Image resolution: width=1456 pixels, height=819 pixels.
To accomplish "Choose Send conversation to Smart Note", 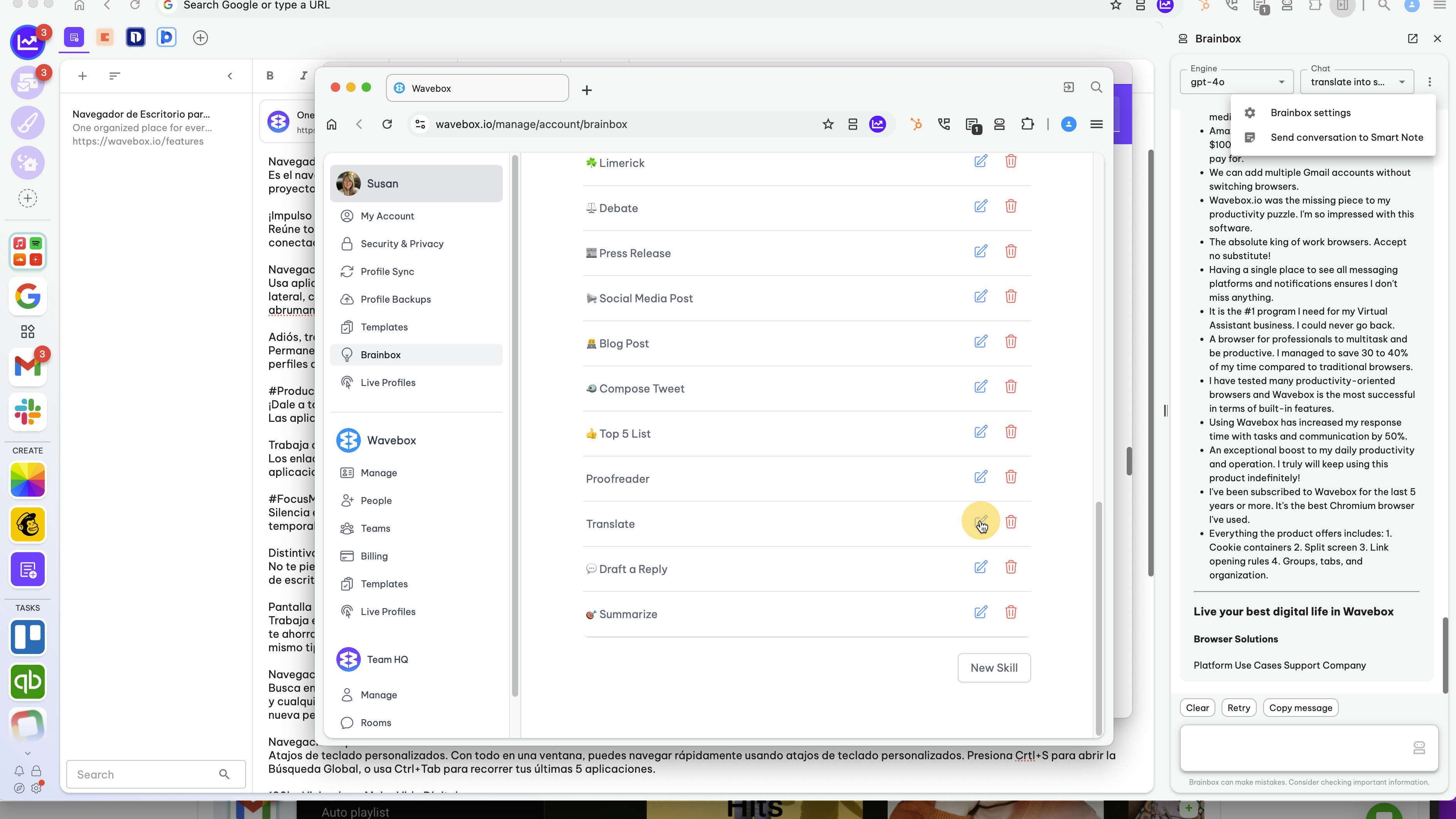I will point(1333,137).
